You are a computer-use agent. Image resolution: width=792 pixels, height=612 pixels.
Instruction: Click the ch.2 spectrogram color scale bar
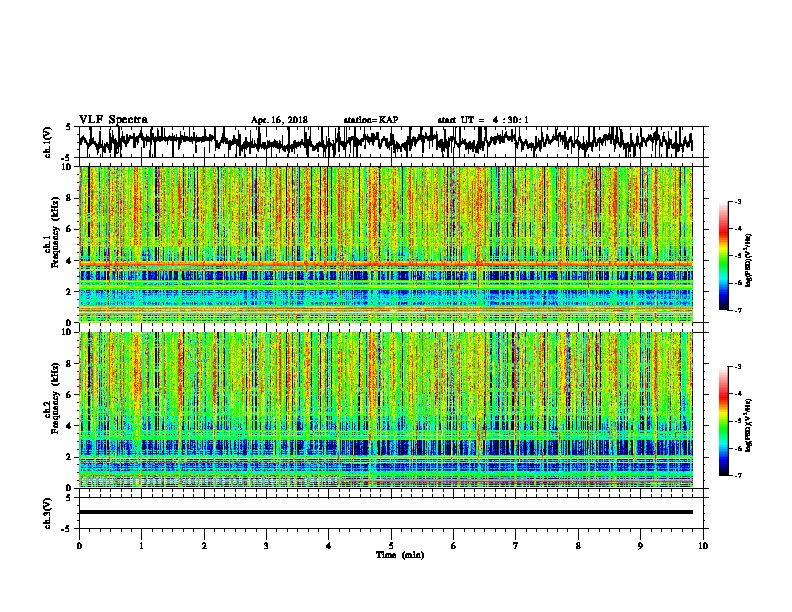point(724,421)
